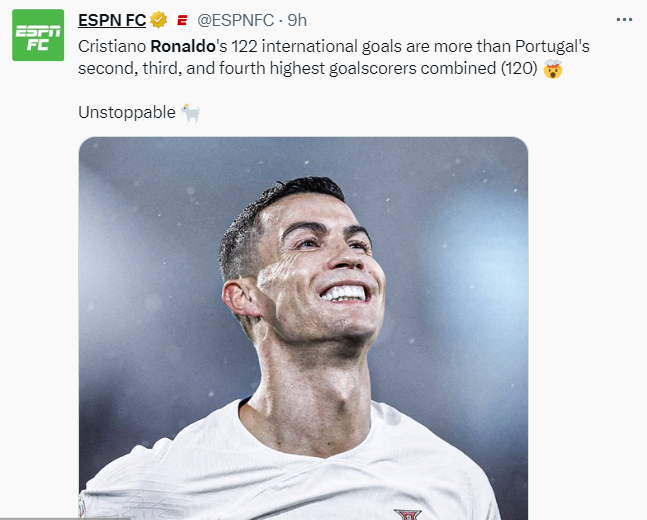Click the red ESPN affiliate badge
The image size is (647, 520).
click(x=181, y=20)
